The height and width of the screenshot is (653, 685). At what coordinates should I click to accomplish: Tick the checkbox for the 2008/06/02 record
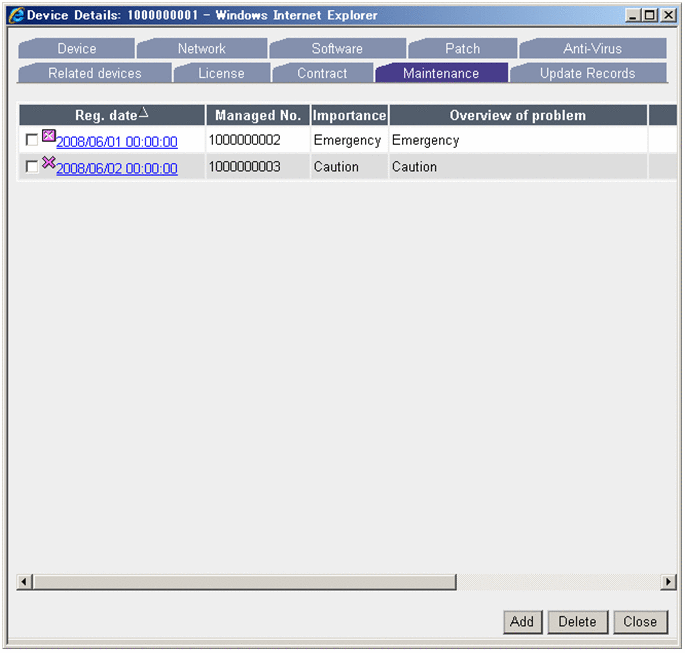pos(31,167)
